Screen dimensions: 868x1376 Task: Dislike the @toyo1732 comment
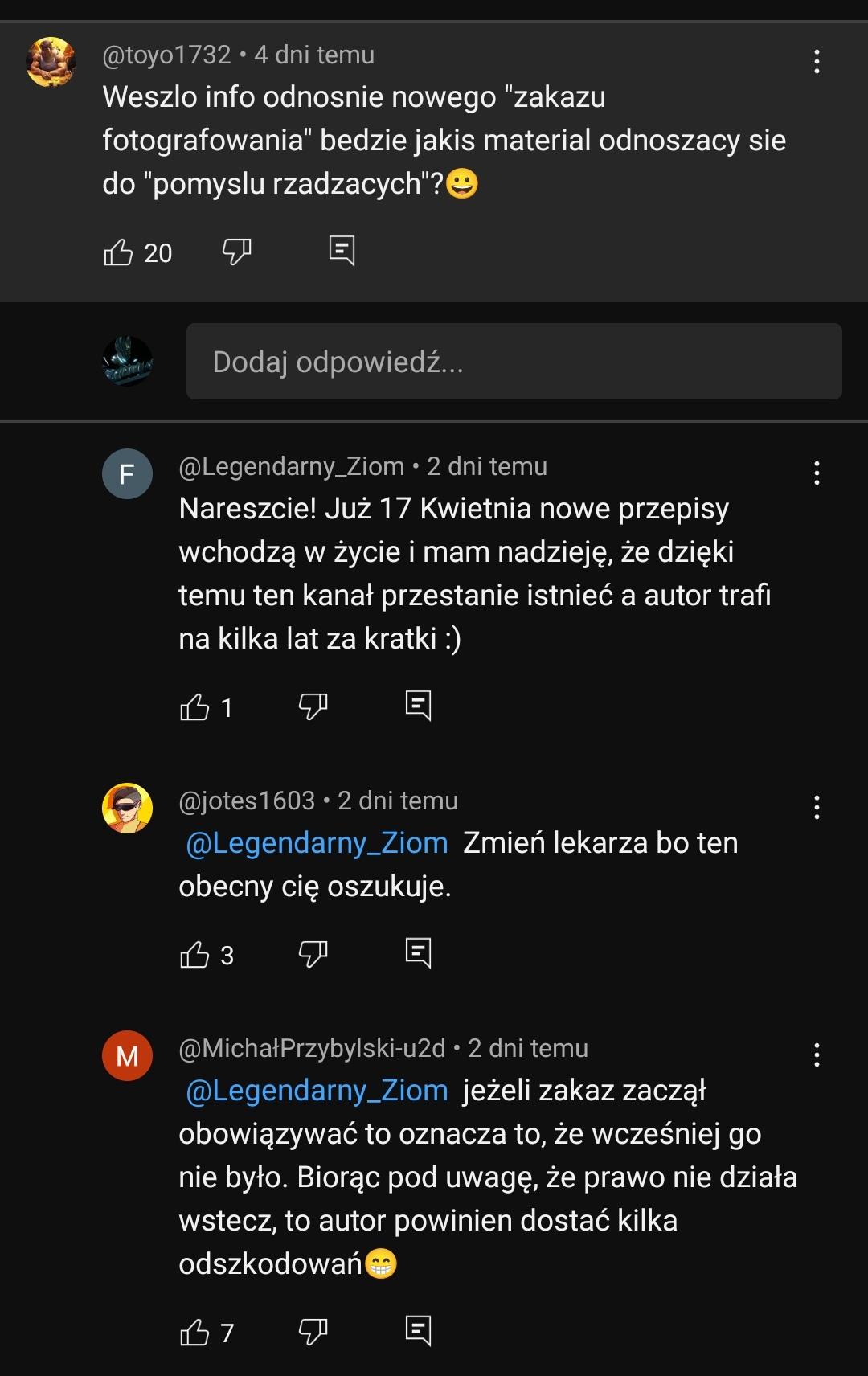pos(236,252)
